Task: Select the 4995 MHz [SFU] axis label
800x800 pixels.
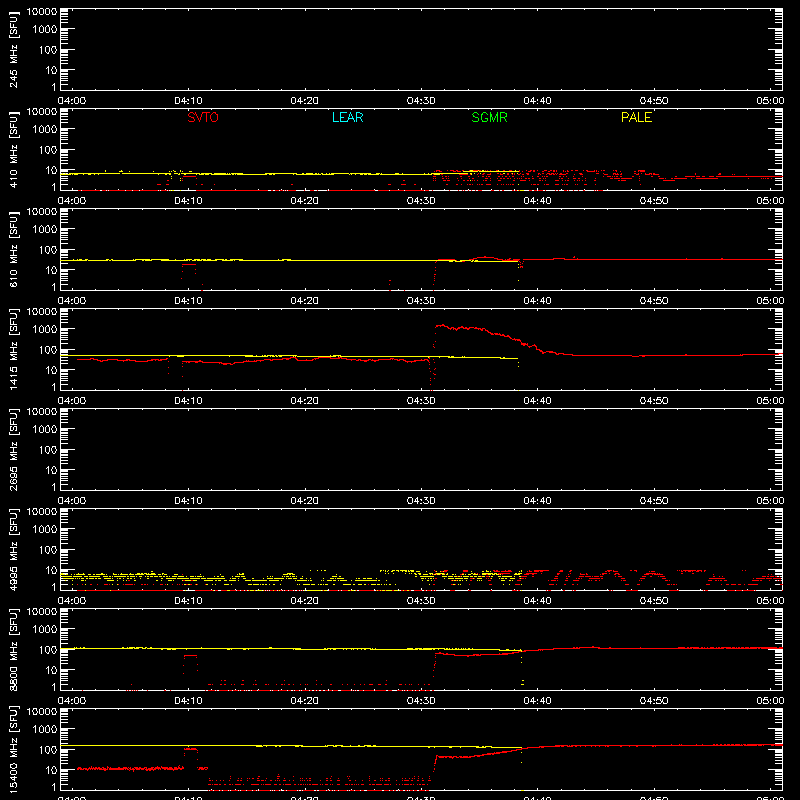Action: click(x=13, y=549)
